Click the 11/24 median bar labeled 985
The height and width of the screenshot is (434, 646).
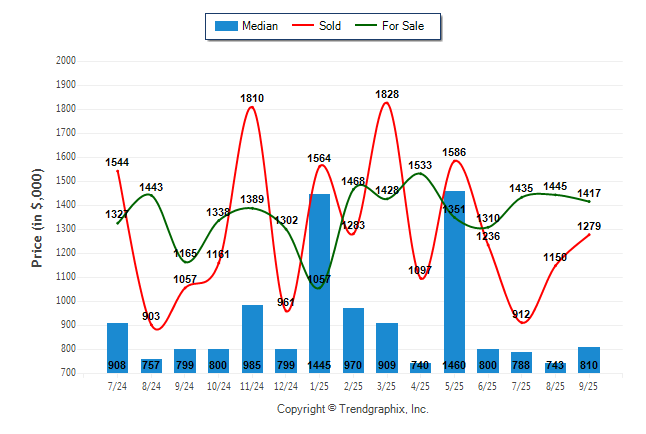click(252, 338)
